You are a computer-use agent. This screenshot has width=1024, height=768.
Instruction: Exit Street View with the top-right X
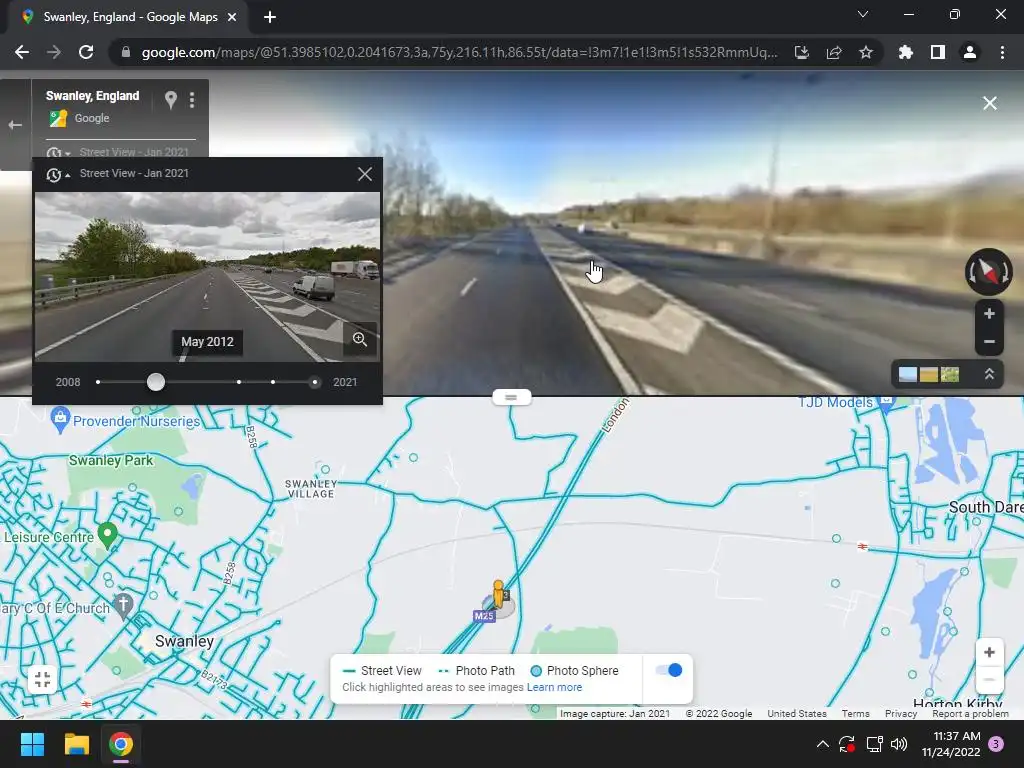[989, 103]
